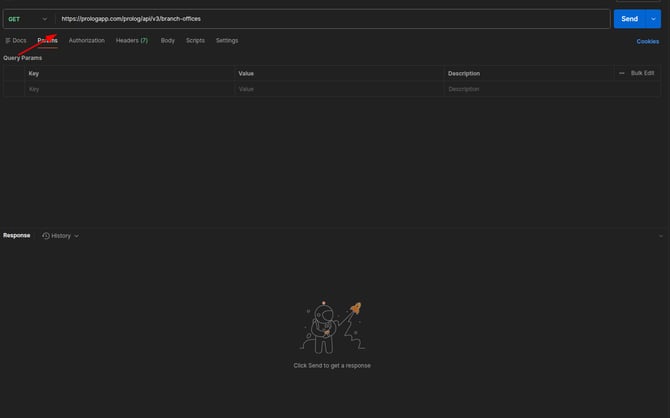
Task: Collapse the Response panel chevron
Action: (661, 236)
